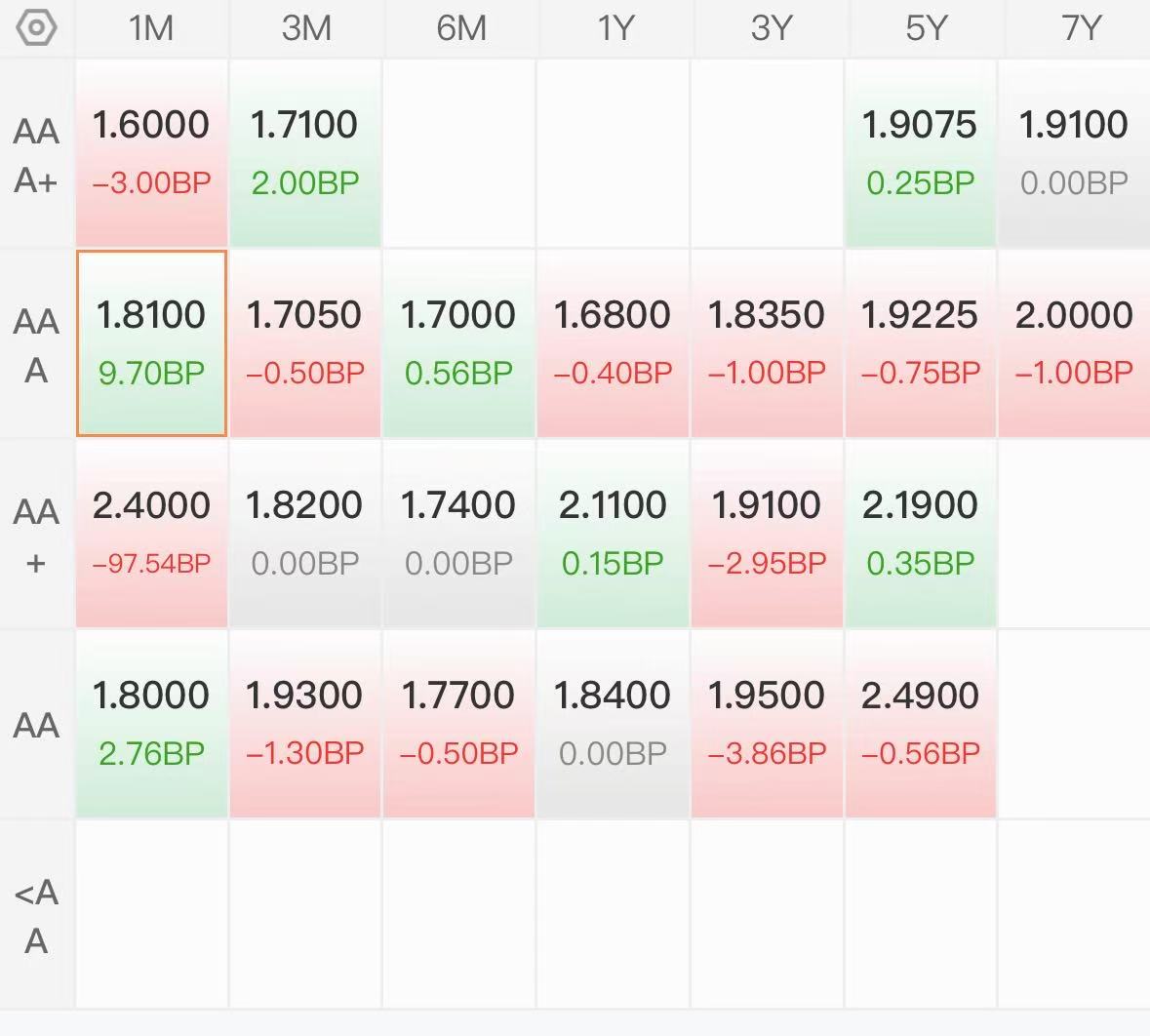Viewport: 1150px width, 1036px height.
Task: Tap the AAA 6M cell with 0.56BP
Action: tap(458, 343)
